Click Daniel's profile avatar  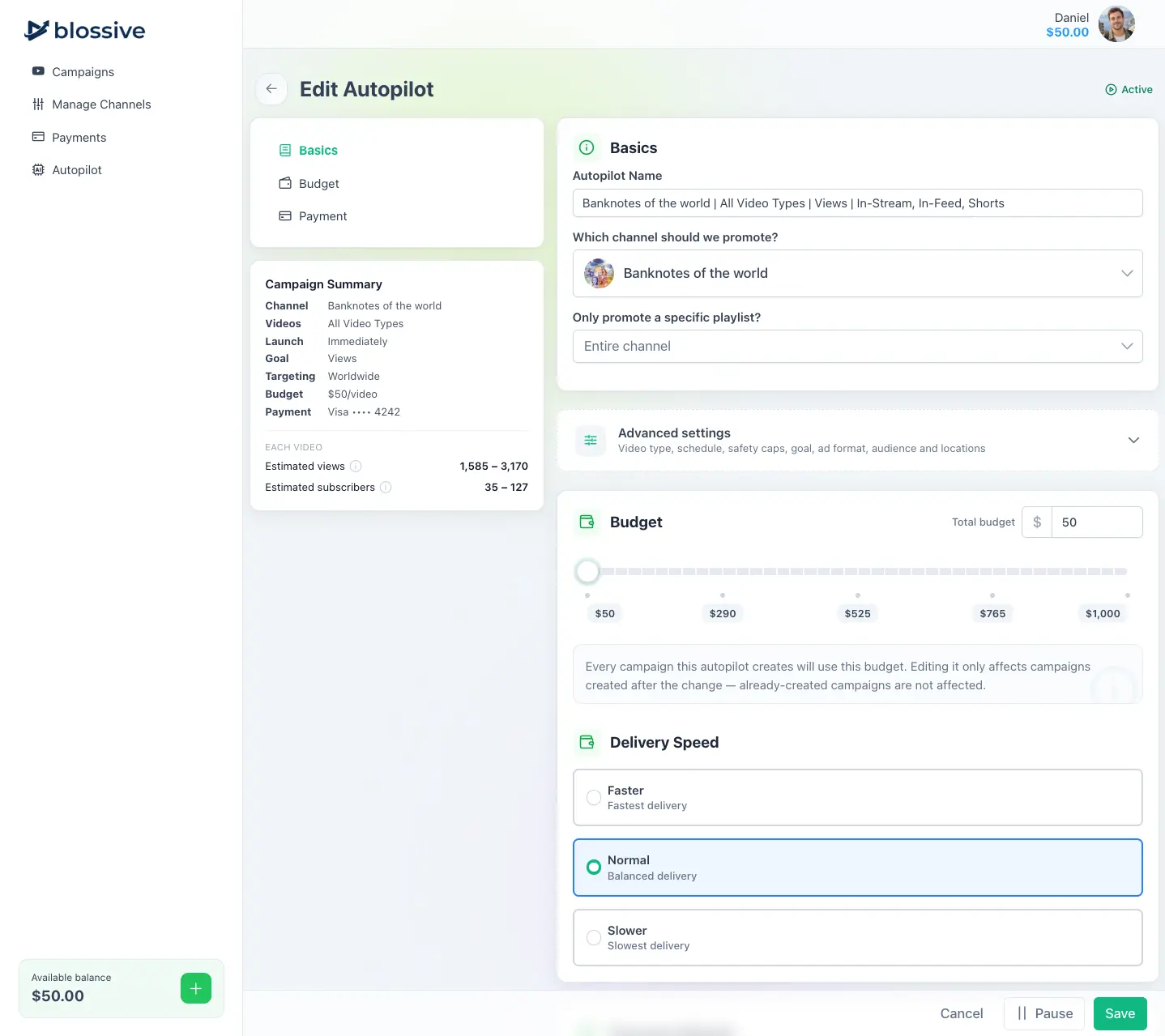(x=1116, y=24)
